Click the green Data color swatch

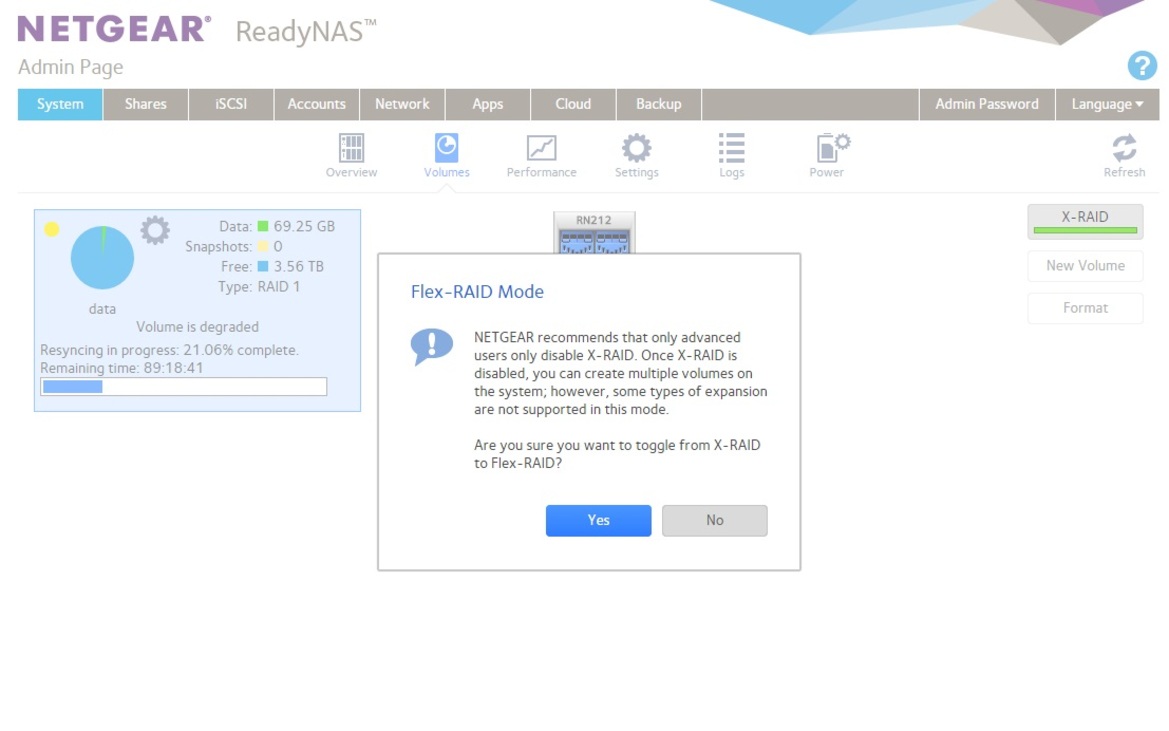pyautogui.click(x=263, y=226)
